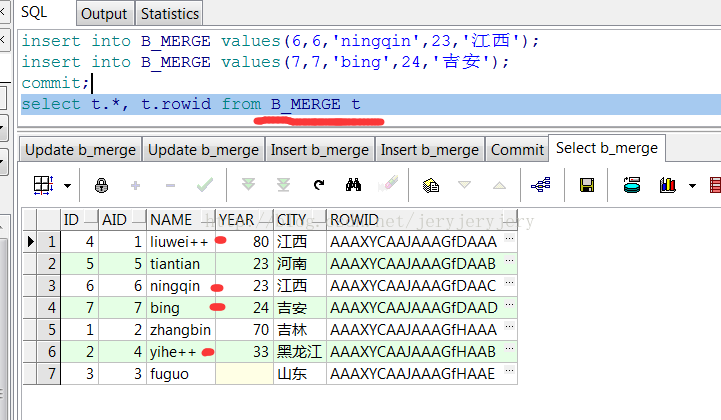Click the export query results icon
The width and height of the screenshot is (721, 420).
point(632,185)
